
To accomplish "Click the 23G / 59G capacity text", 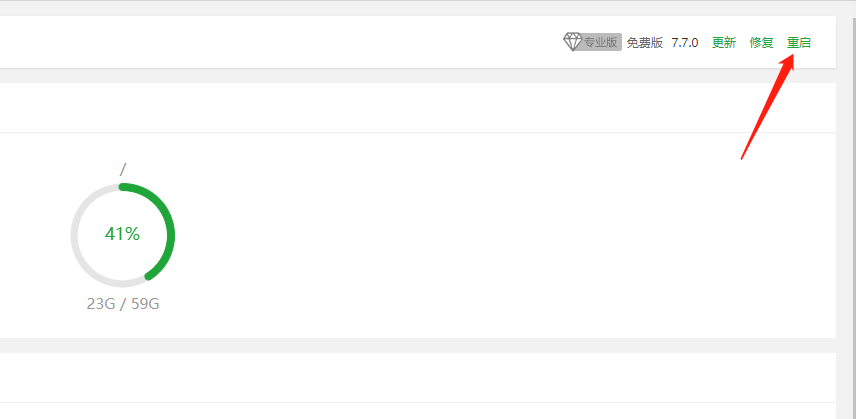I will click(123, 304).
